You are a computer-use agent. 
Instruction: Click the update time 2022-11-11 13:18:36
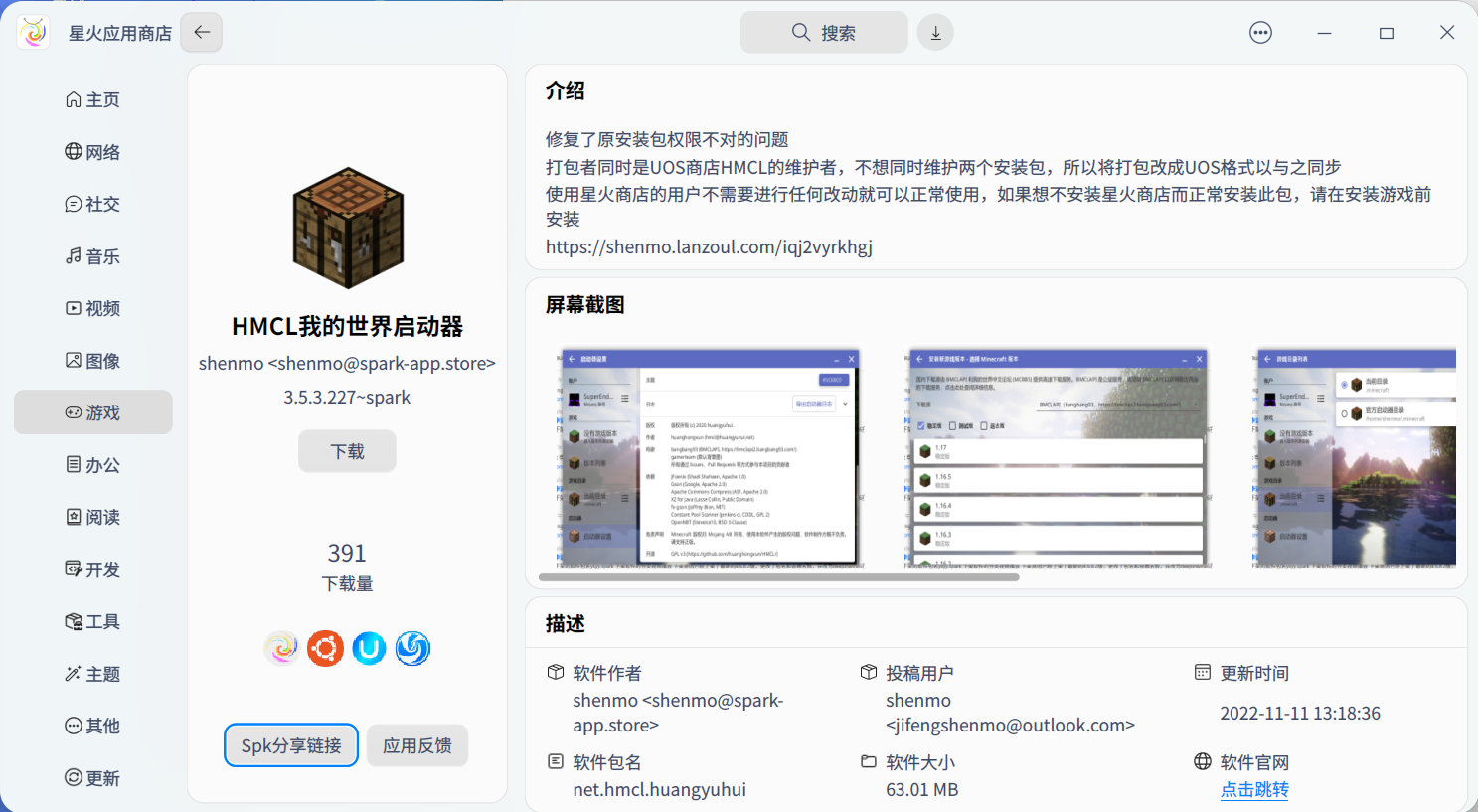[1300, 713]
